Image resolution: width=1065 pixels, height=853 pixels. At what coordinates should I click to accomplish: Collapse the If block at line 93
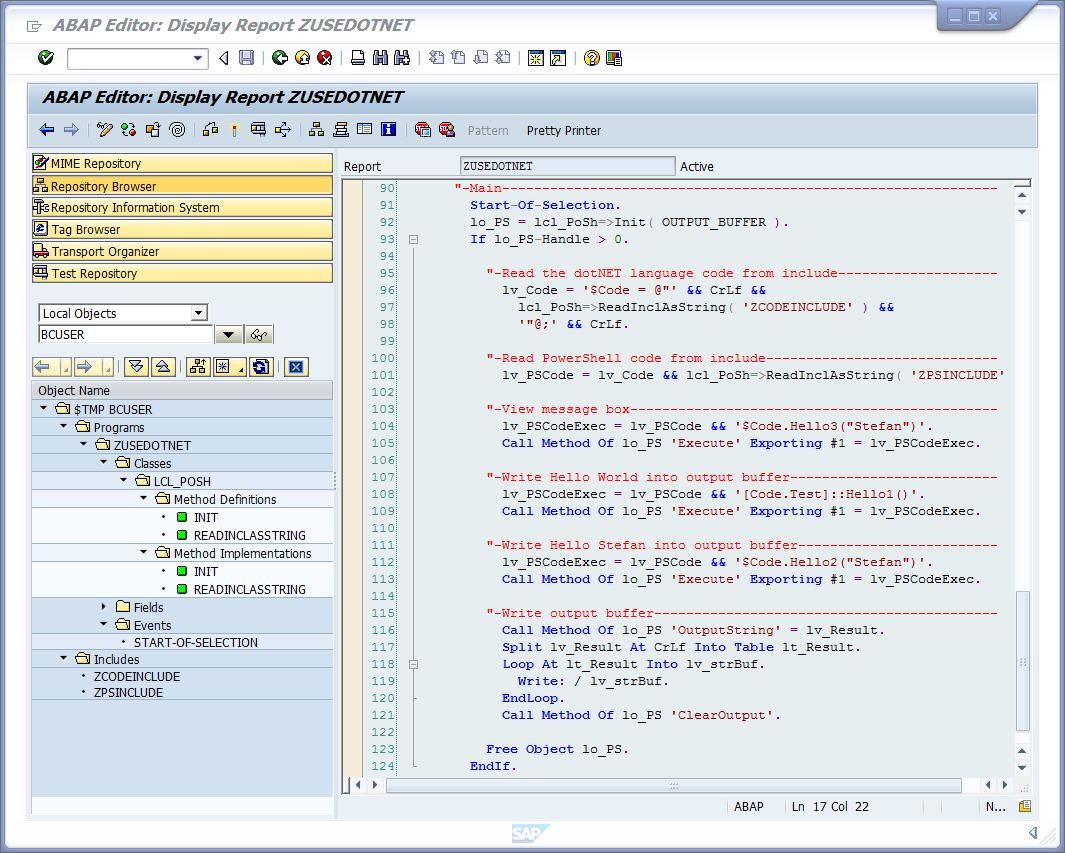coord(413,240)
